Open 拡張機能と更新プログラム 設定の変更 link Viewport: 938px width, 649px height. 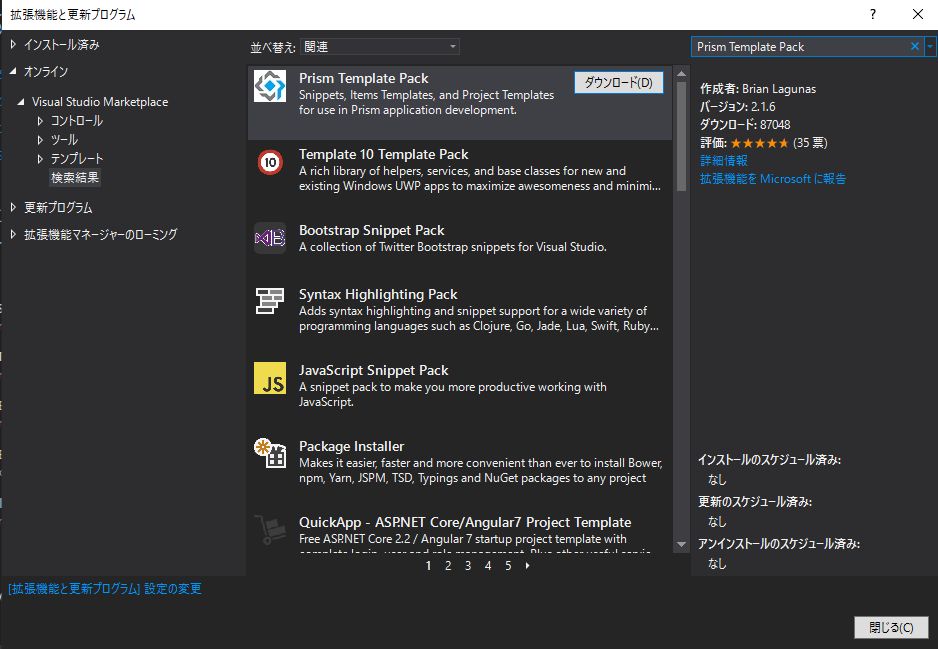tap(105, 589)
